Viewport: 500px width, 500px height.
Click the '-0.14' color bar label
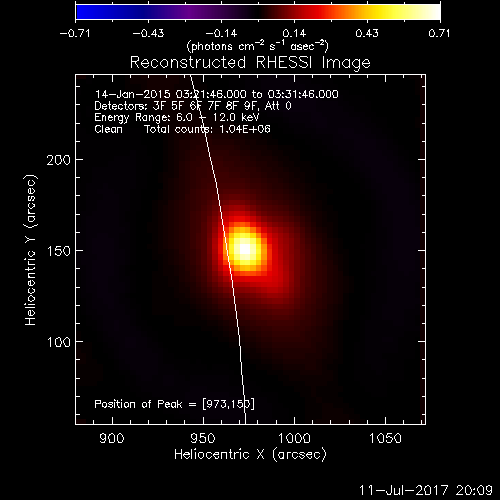(221, 33)
